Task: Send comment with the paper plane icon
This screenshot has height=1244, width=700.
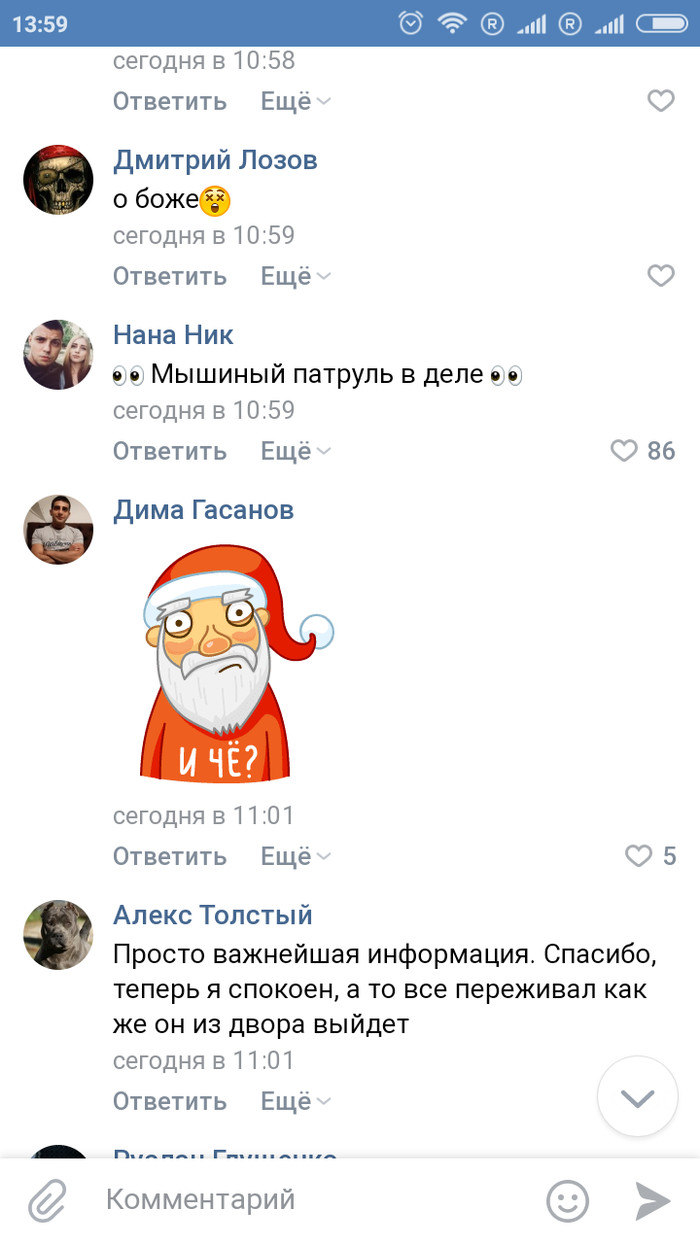Action: point(653,1200)
